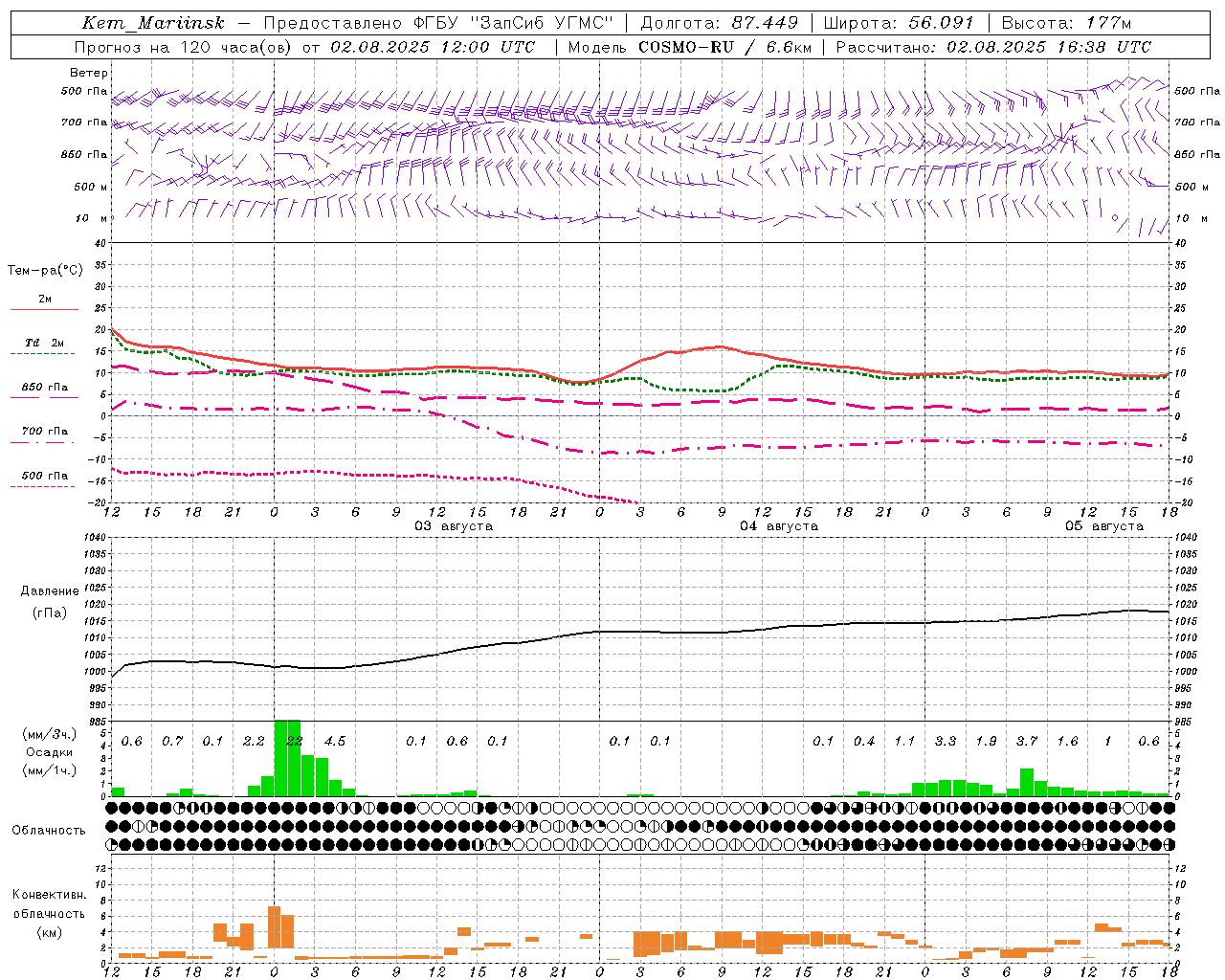Select the "Тем-ра(°C)" temperature label
This screenshot has height=980, width=1225.
pos(45,271)
